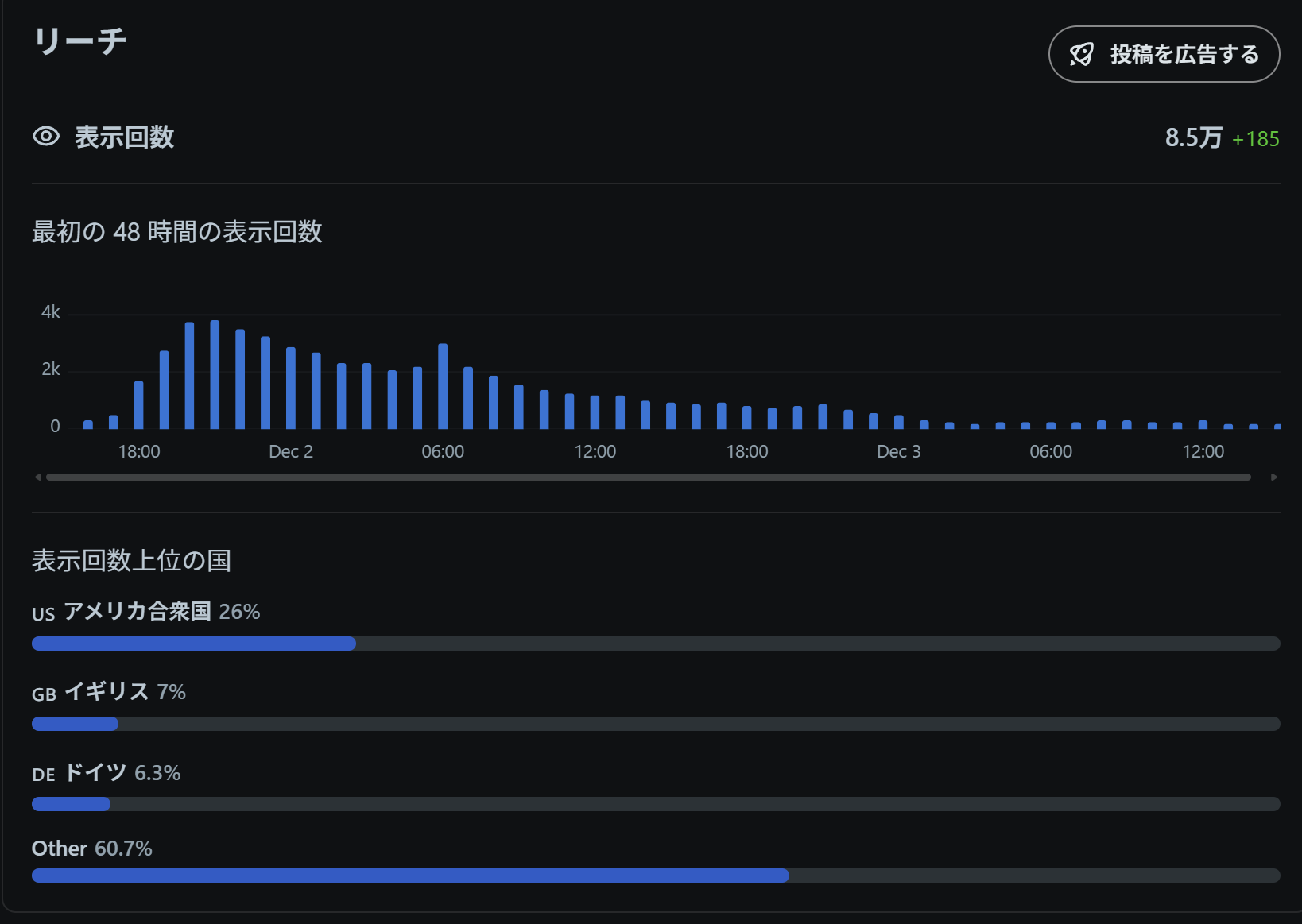Click the rocket icon on the promote button

1081,53
